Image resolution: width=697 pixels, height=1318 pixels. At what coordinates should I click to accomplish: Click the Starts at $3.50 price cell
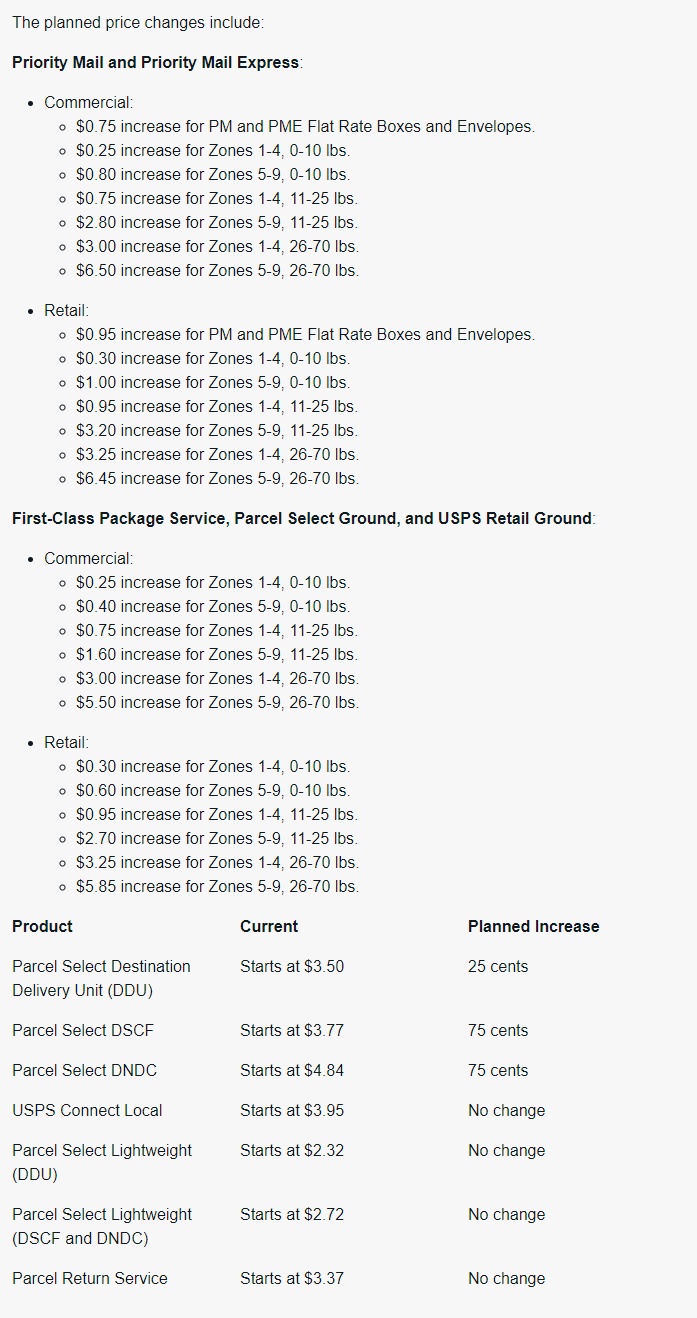tap(292, 966)
